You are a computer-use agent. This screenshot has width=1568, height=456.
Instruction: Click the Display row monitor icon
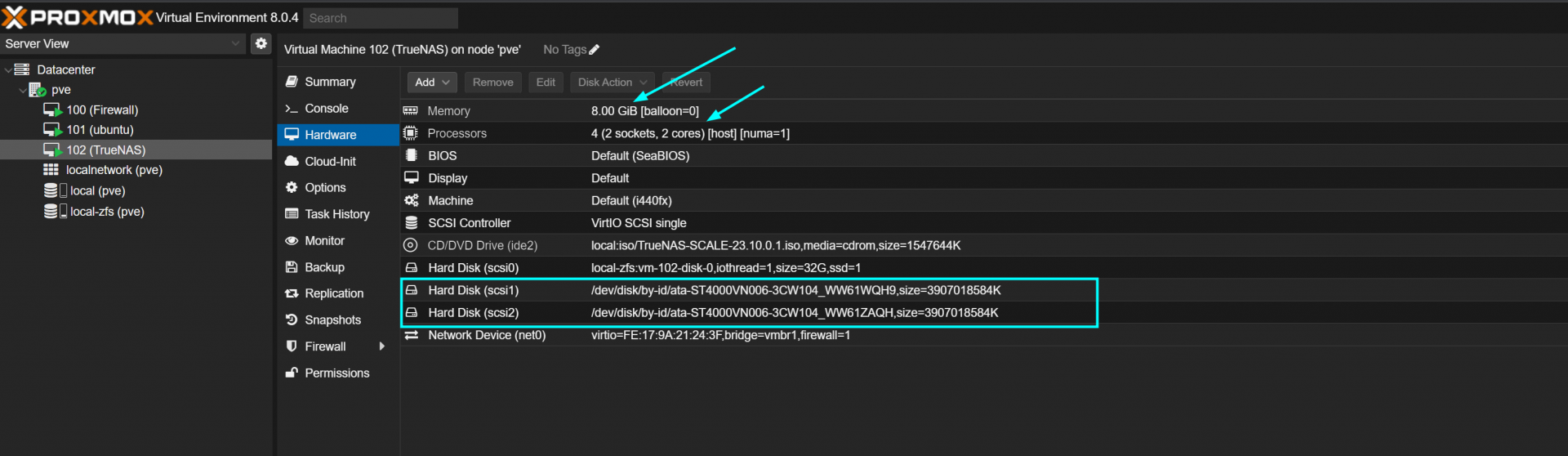(412, 177)
